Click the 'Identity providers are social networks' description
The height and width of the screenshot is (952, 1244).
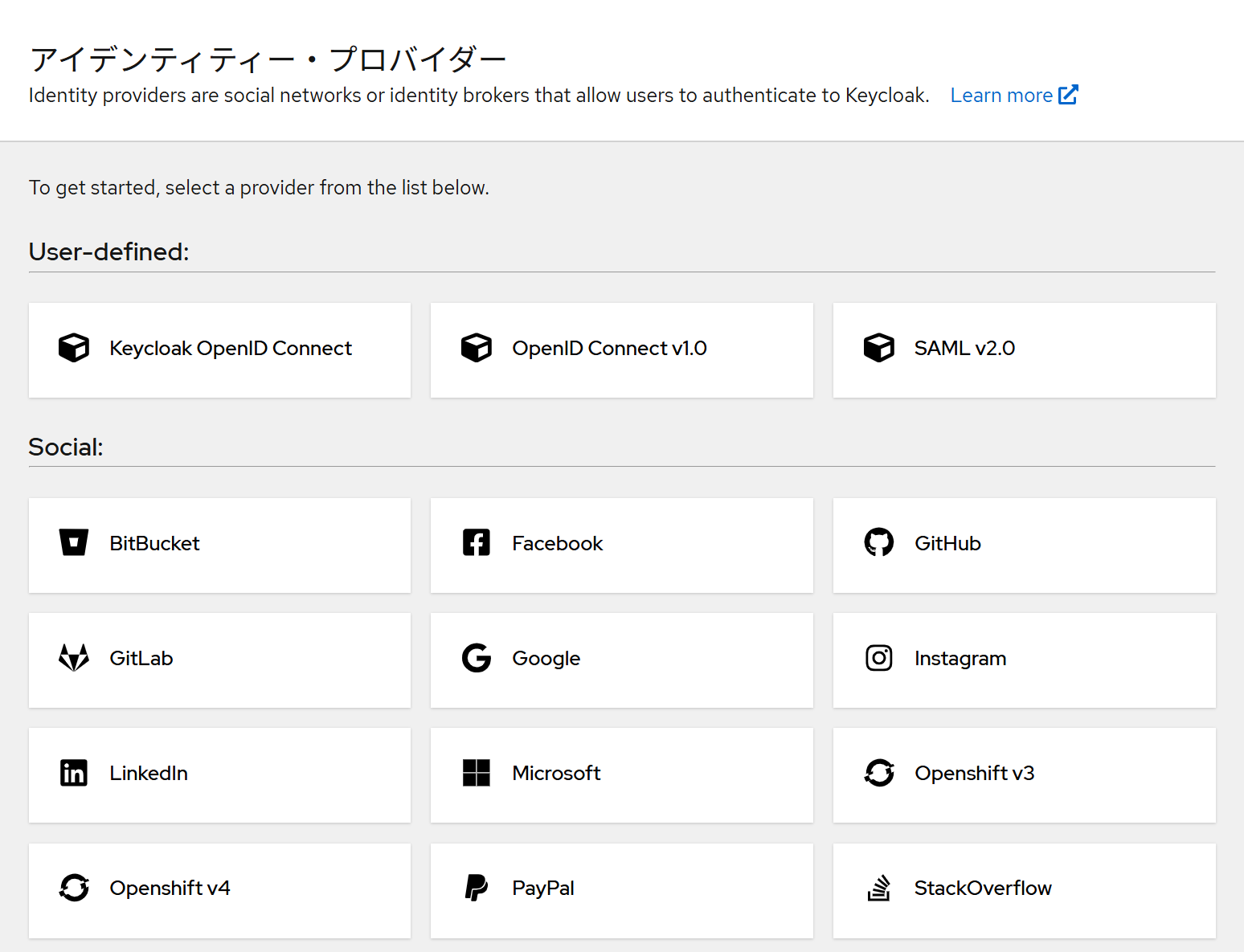[479, 96]
